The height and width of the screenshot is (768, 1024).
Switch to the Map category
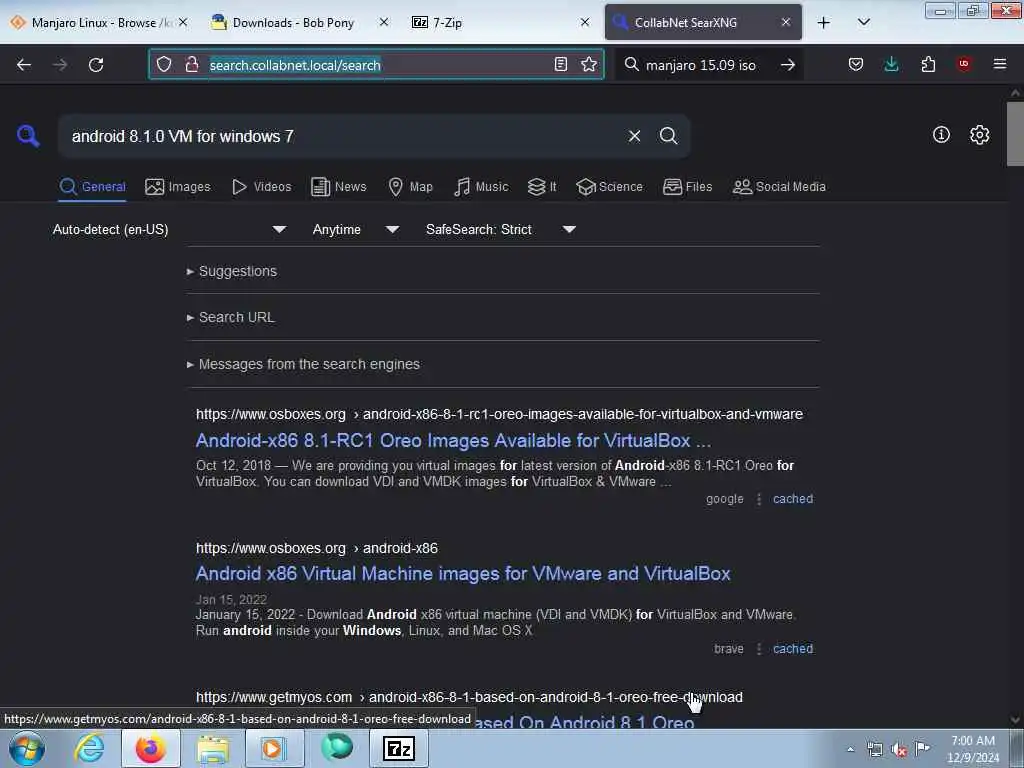click(x=411, y=187)
